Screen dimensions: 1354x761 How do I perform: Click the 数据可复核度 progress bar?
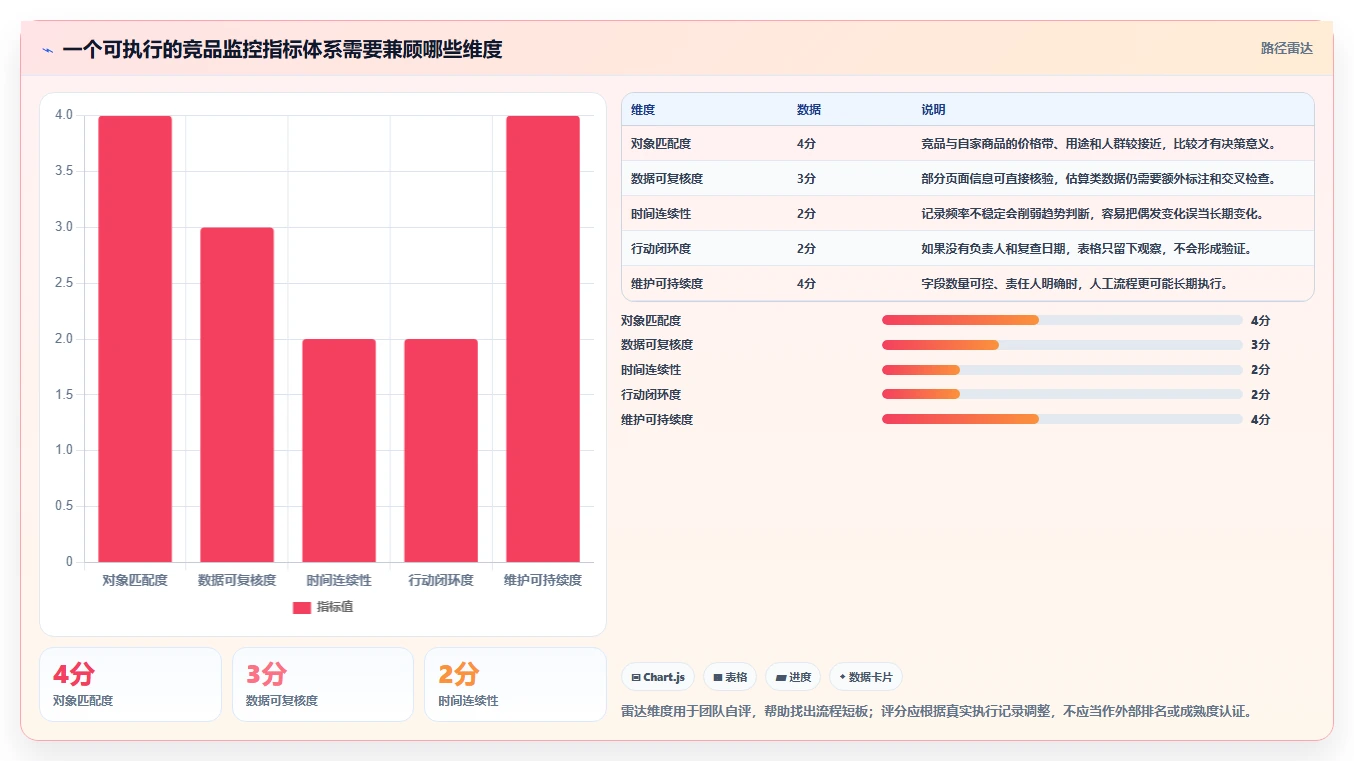pyautogui.click(x=1062, y=345)
